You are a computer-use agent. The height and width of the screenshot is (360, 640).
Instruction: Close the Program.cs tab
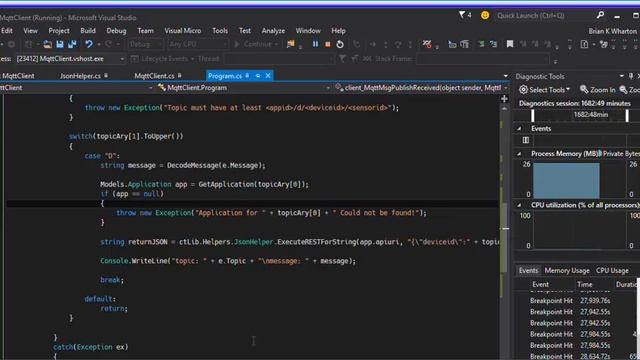pos(268,76)
